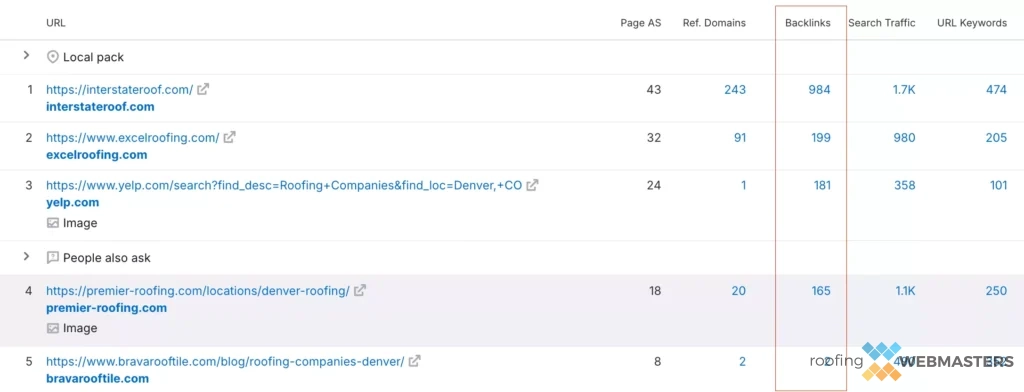
Task: Sort by the Search Traffic column header
Action: [882, 23]
